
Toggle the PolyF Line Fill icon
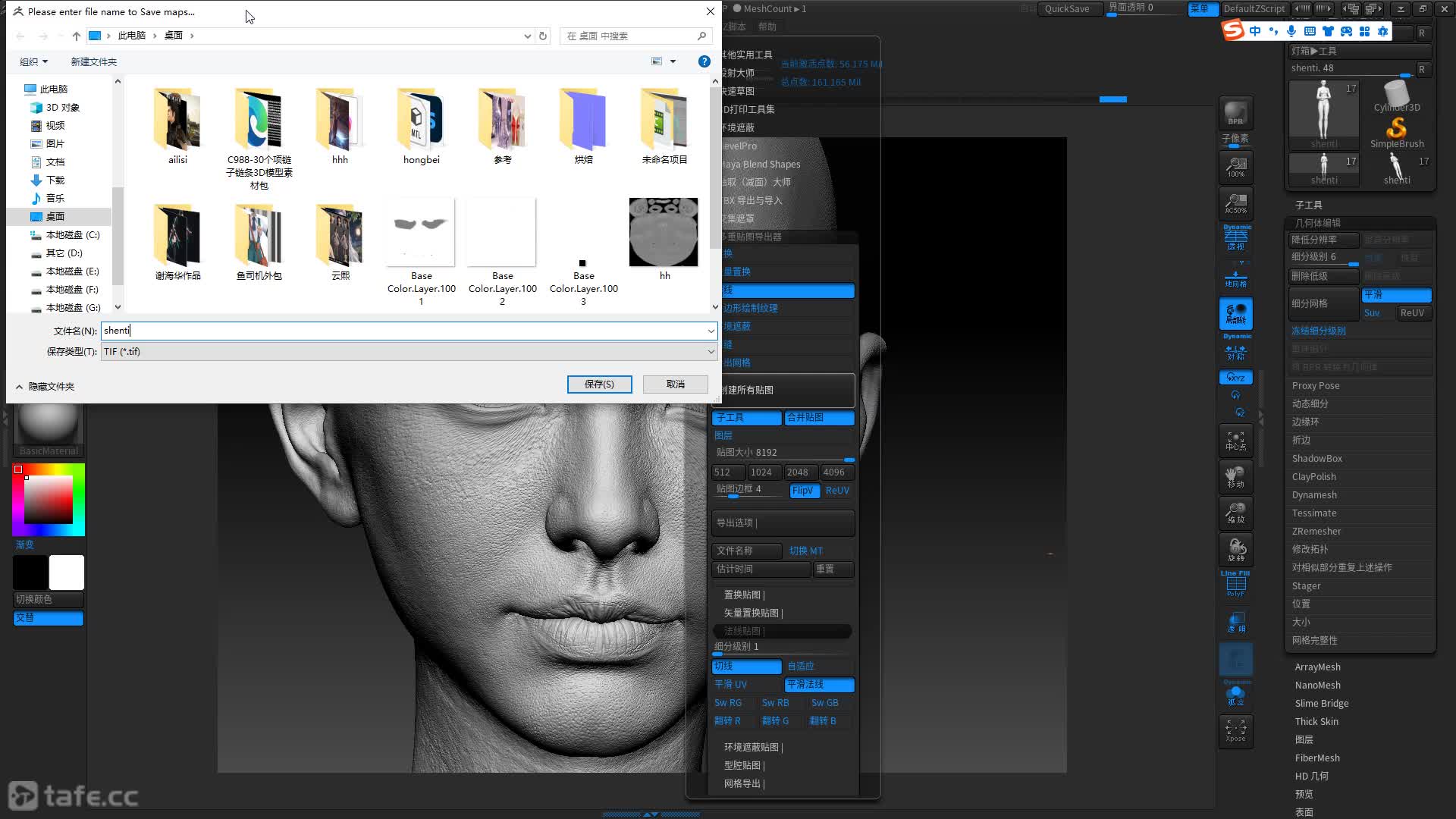click(x=1235, y=585)
